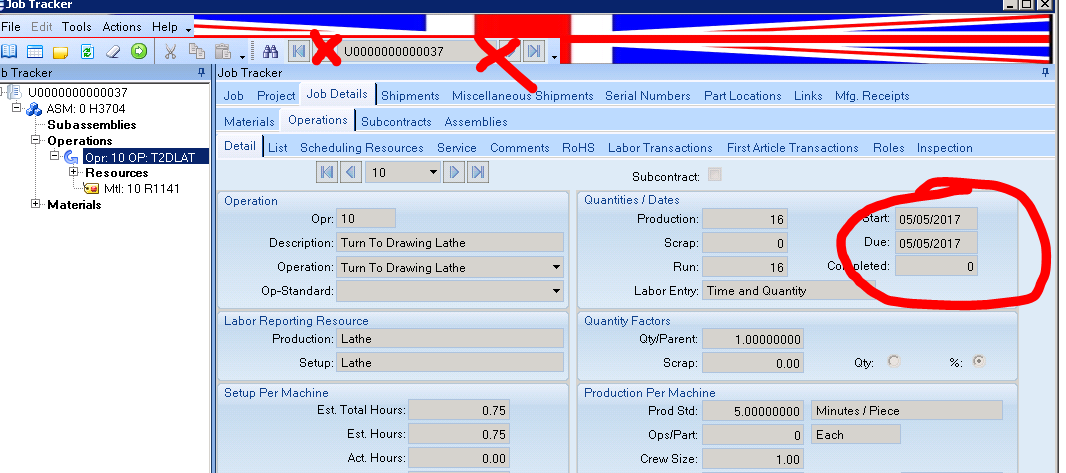The height and width of the screenshot is (473, 1066).
Task: Open the Help menu
Action: point(165,27)
